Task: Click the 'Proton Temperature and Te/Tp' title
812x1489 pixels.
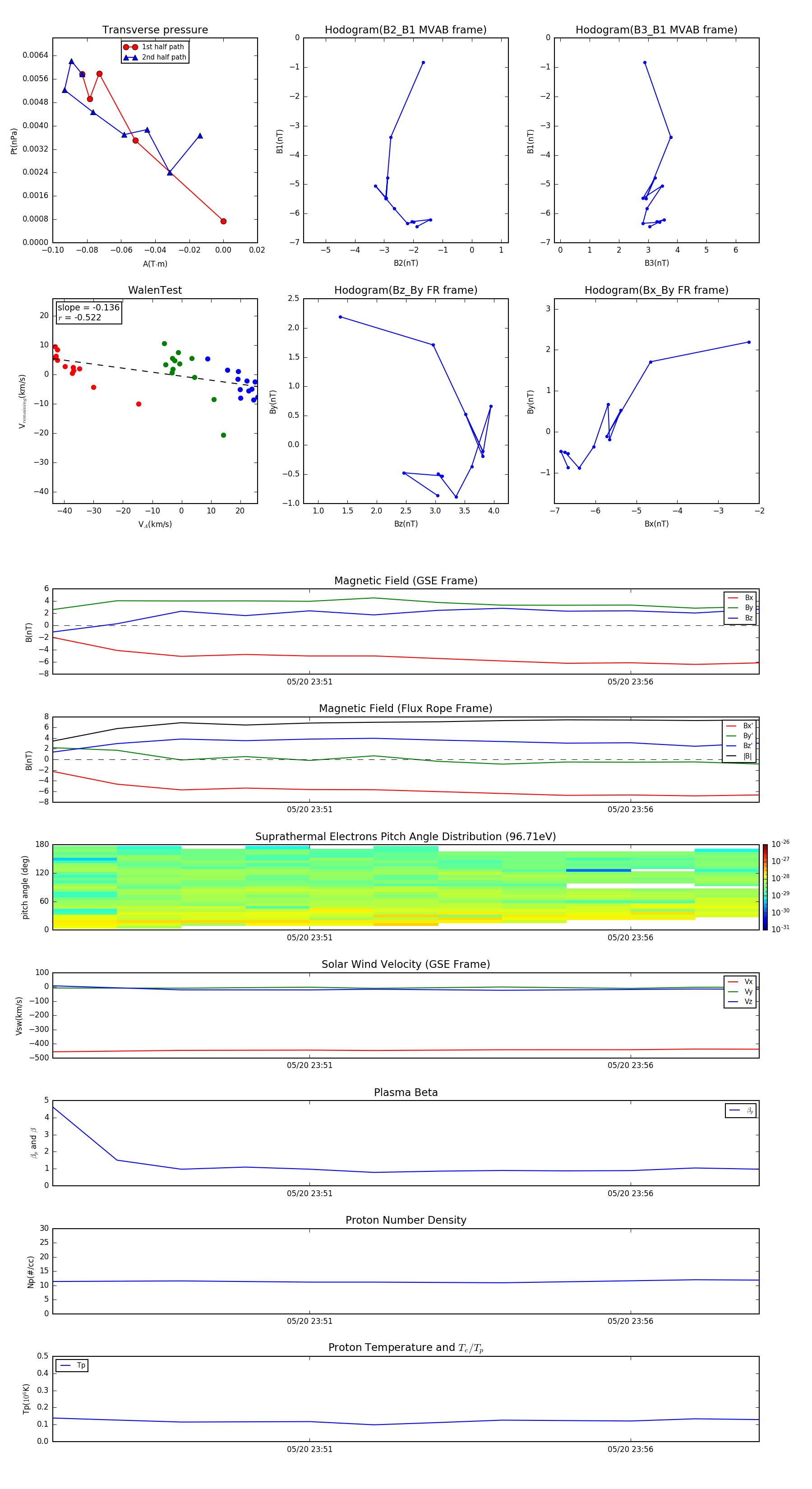Action: coord(406,1348)
